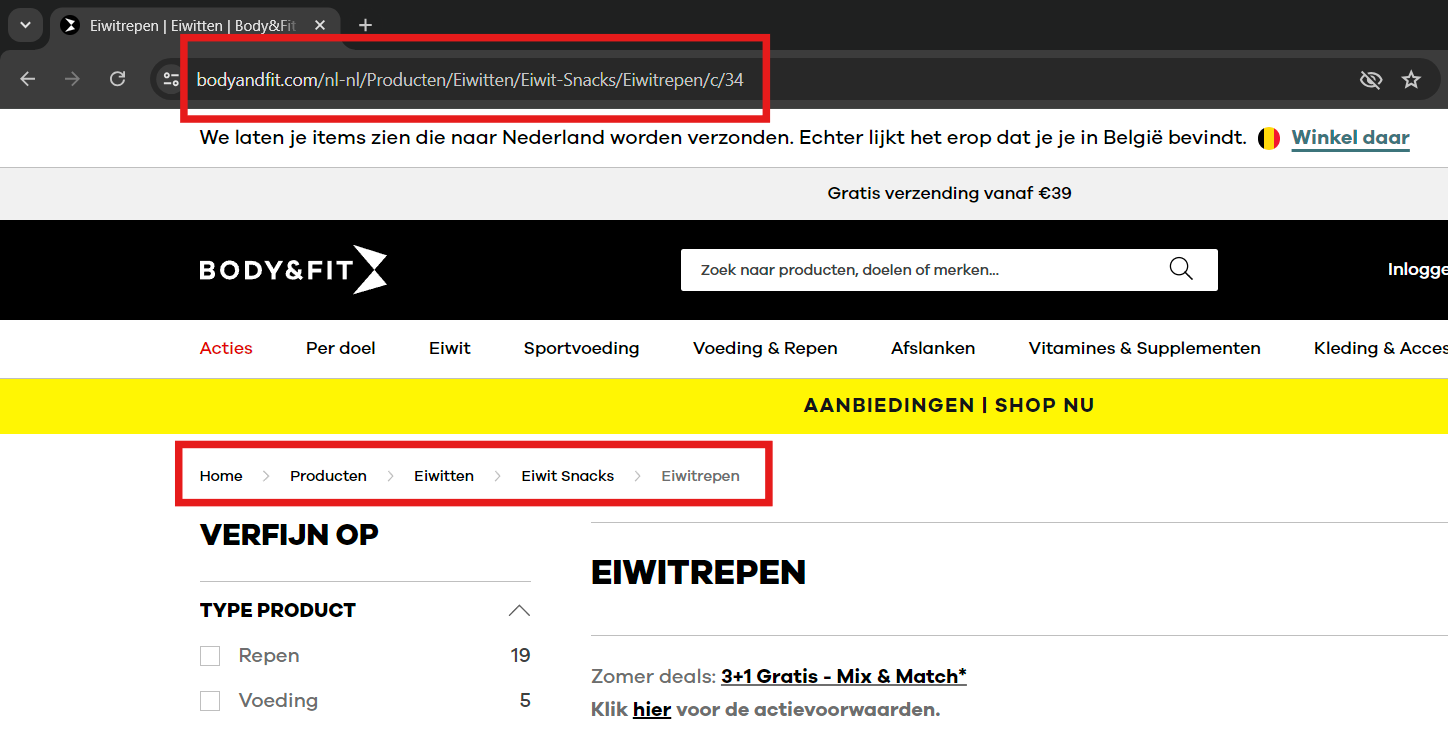Click the Body&Fit logo
The width and height of the screenshot is (1448, 733).
(x=293, y=270)
